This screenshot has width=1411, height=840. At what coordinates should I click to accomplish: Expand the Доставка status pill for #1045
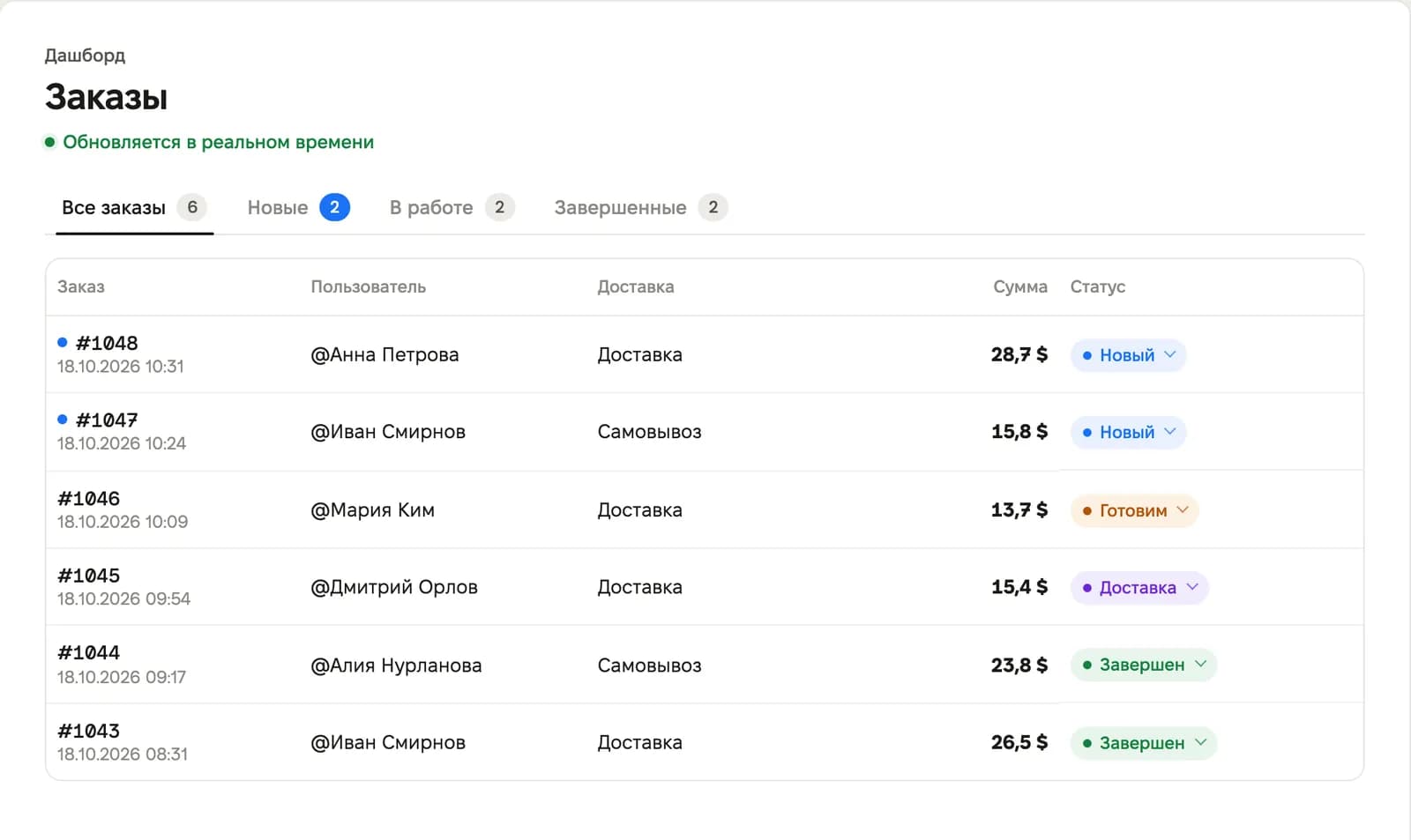1139,588
